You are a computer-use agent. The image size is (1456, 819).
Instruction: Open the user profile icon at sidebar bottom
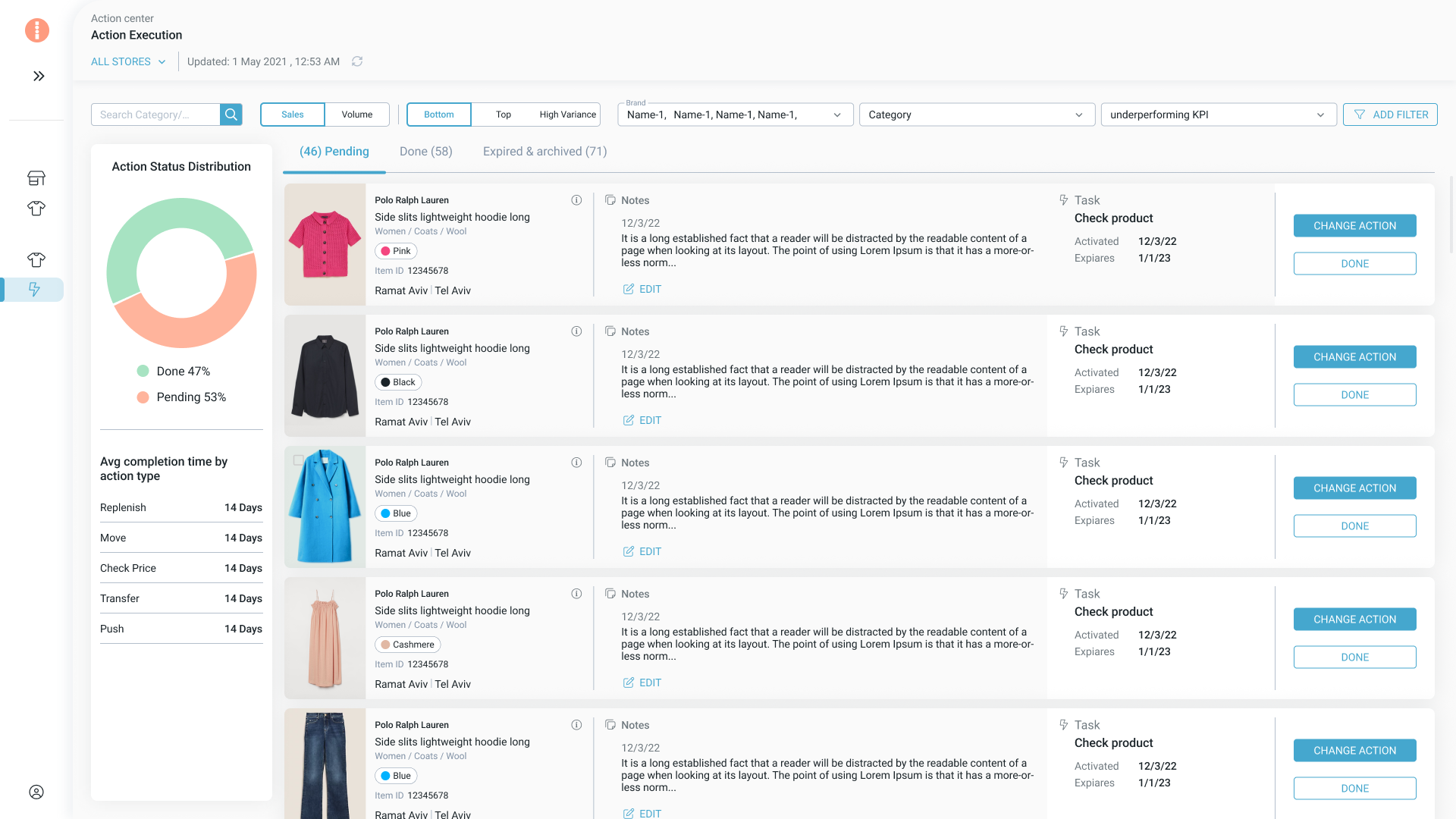click(36, 792)
